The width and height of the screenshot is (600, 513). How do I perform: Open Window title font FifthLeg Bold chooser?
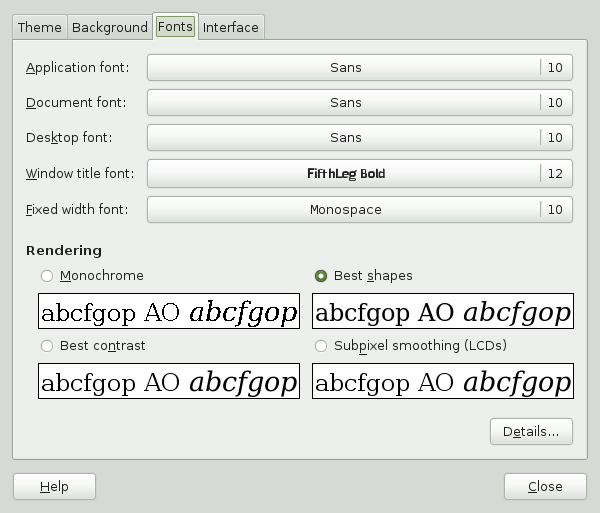pos(360,173)
